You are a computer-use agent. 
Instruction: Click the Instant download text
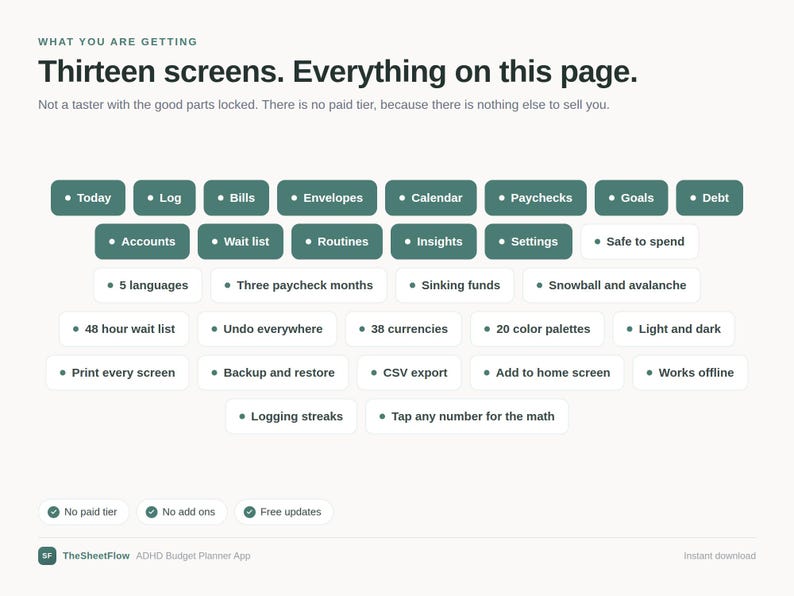coord(720,555)
